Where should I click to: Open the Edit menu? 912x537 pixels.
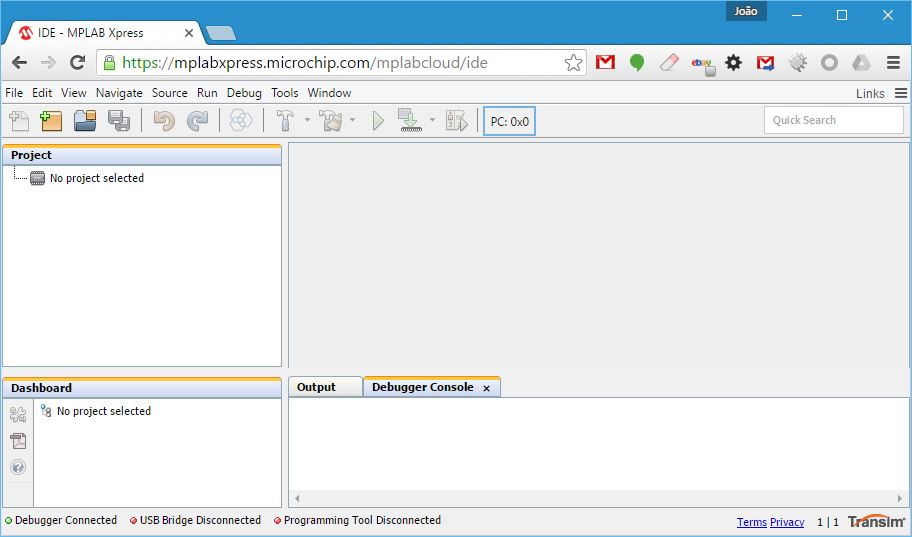42,93
